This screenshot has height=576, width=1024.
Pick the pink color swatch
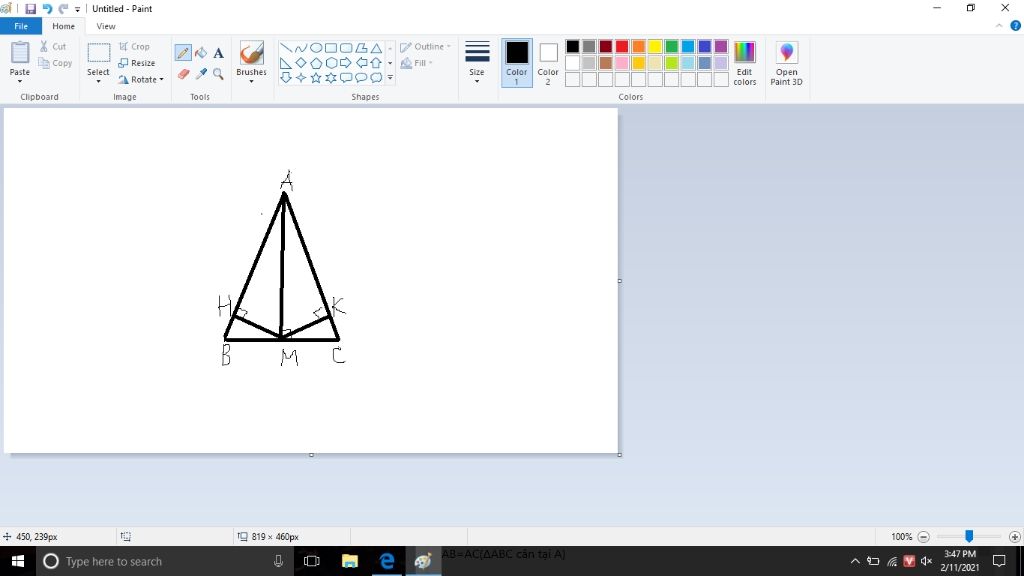pyautogui.click(x=622, y=63)
